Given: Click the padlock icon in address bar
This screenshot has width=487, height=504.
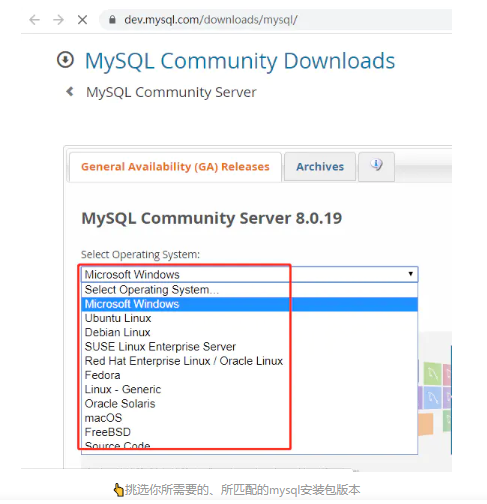Looking at the screenshot, I should click(112, 20).
